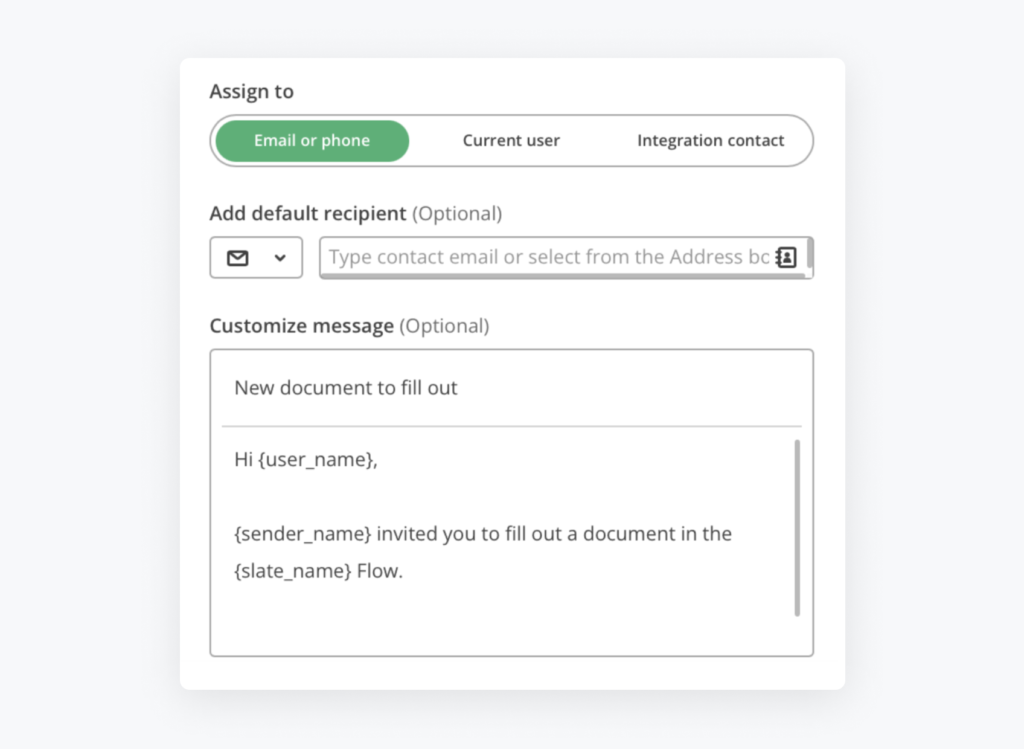Viewport: 1024px width, 749px height.
Task: Click the subject line 'New document to fill out'
Action: 346,388
